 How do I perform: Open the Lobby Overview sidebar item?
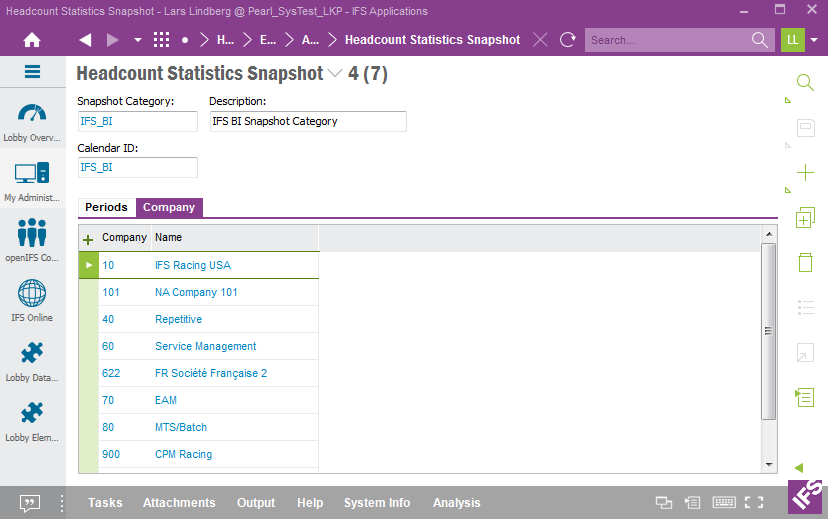pos(32,121)
